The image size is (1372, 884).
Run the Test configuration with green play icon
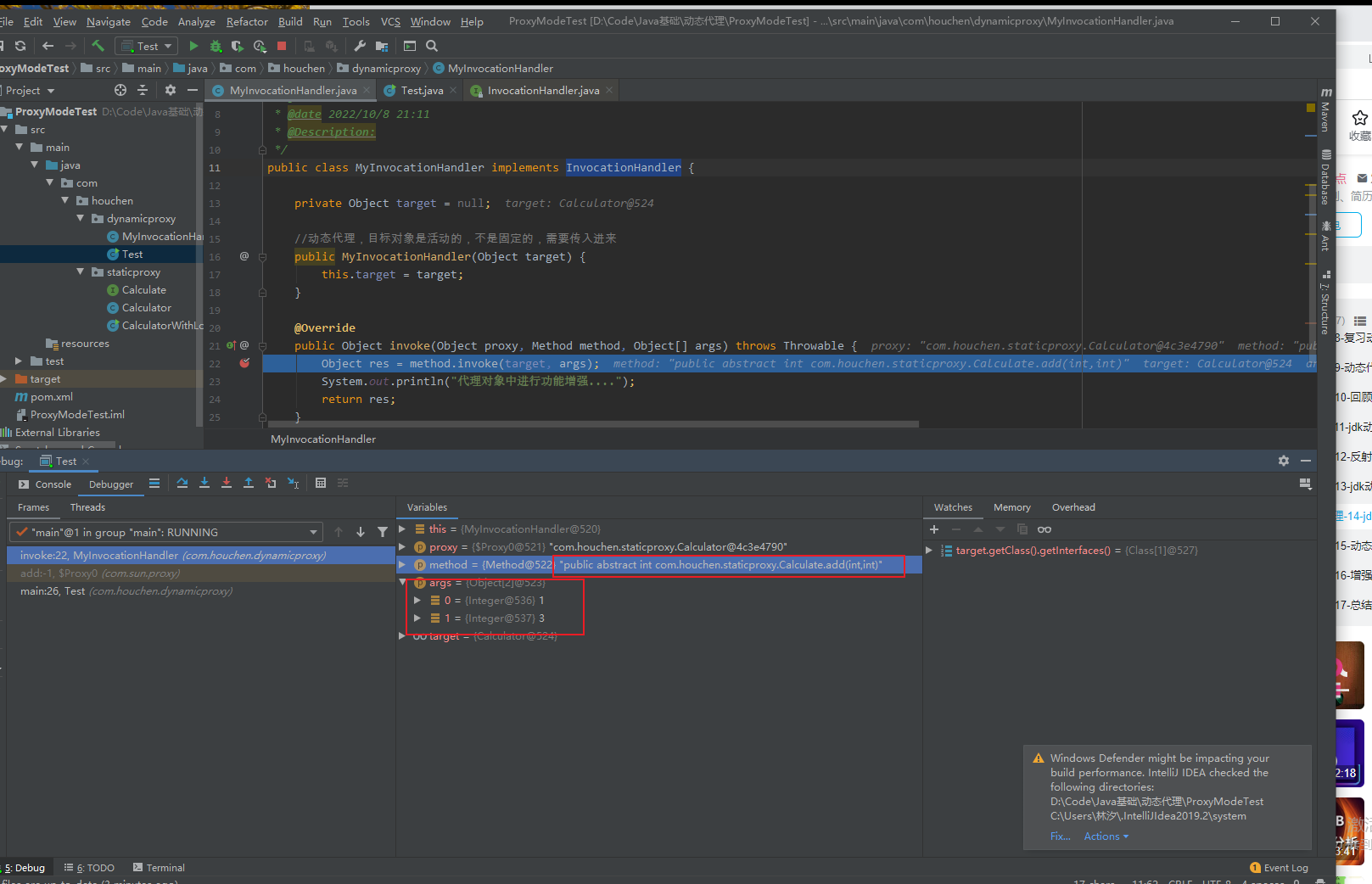pyautogui.click(x=193, y=46)
